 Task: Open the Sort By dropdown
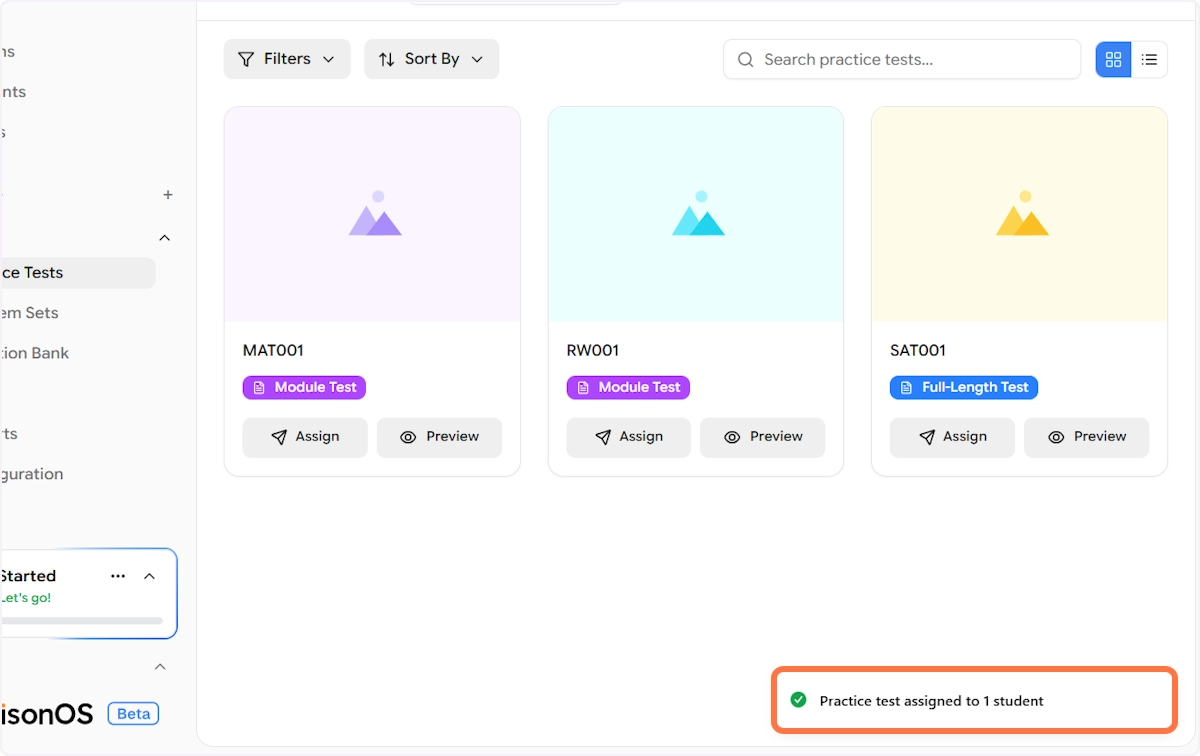431,59
